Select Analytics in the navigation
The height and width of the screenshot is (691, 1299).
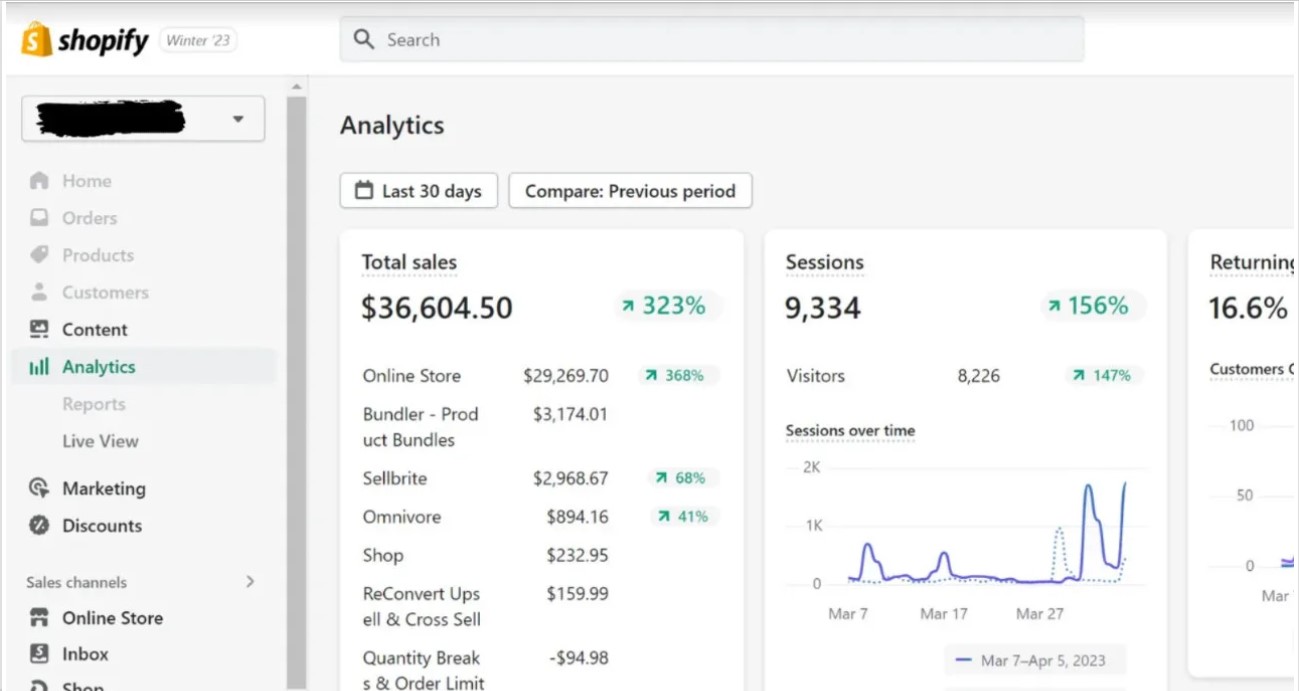[x=98, y=367]
